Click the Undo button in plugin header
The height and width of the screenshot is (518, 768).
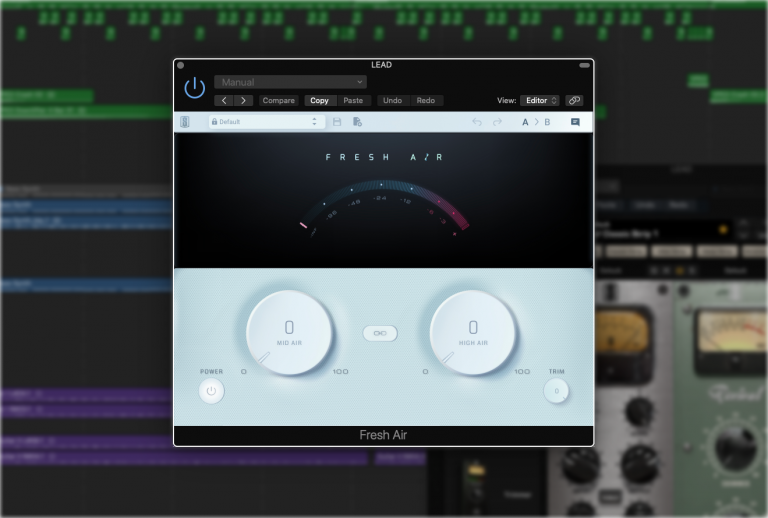tap(392, 100)
